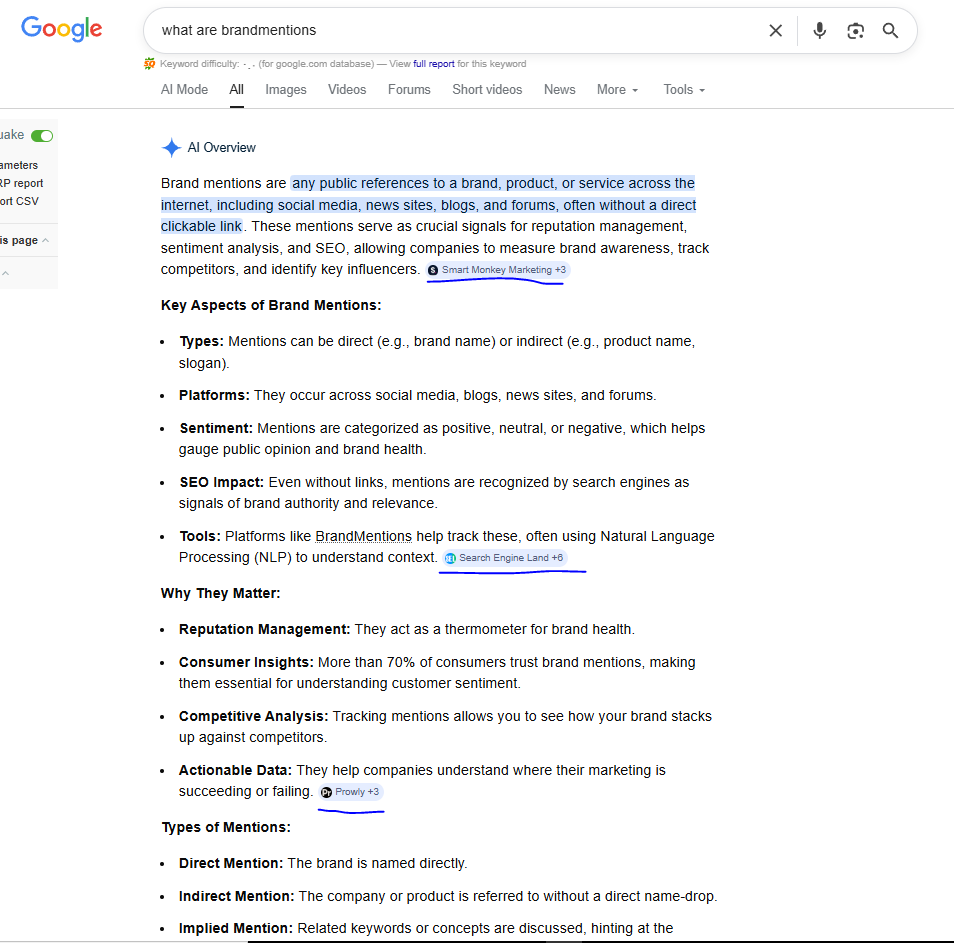Click inside the search input field
Screen dimensions: 954x943
[400, 30]
